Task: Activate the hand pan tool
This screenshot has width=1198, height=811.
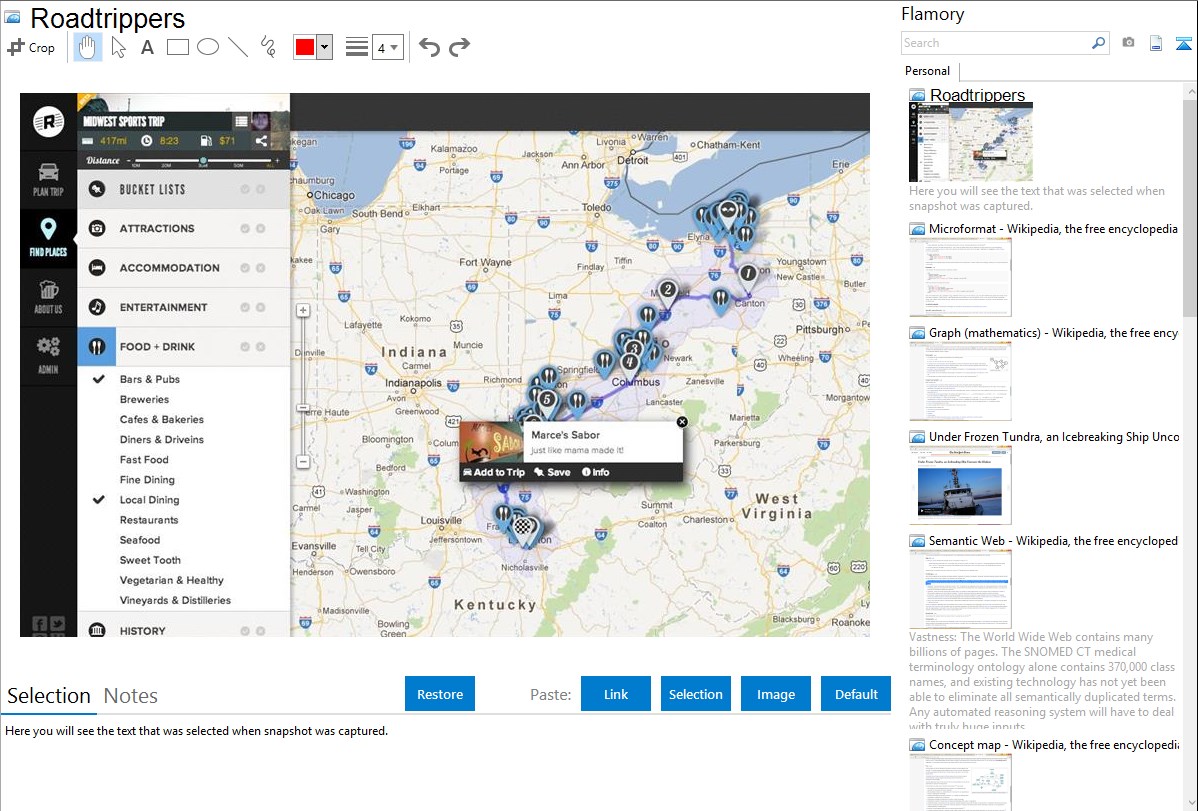Action: coord(88,47)
